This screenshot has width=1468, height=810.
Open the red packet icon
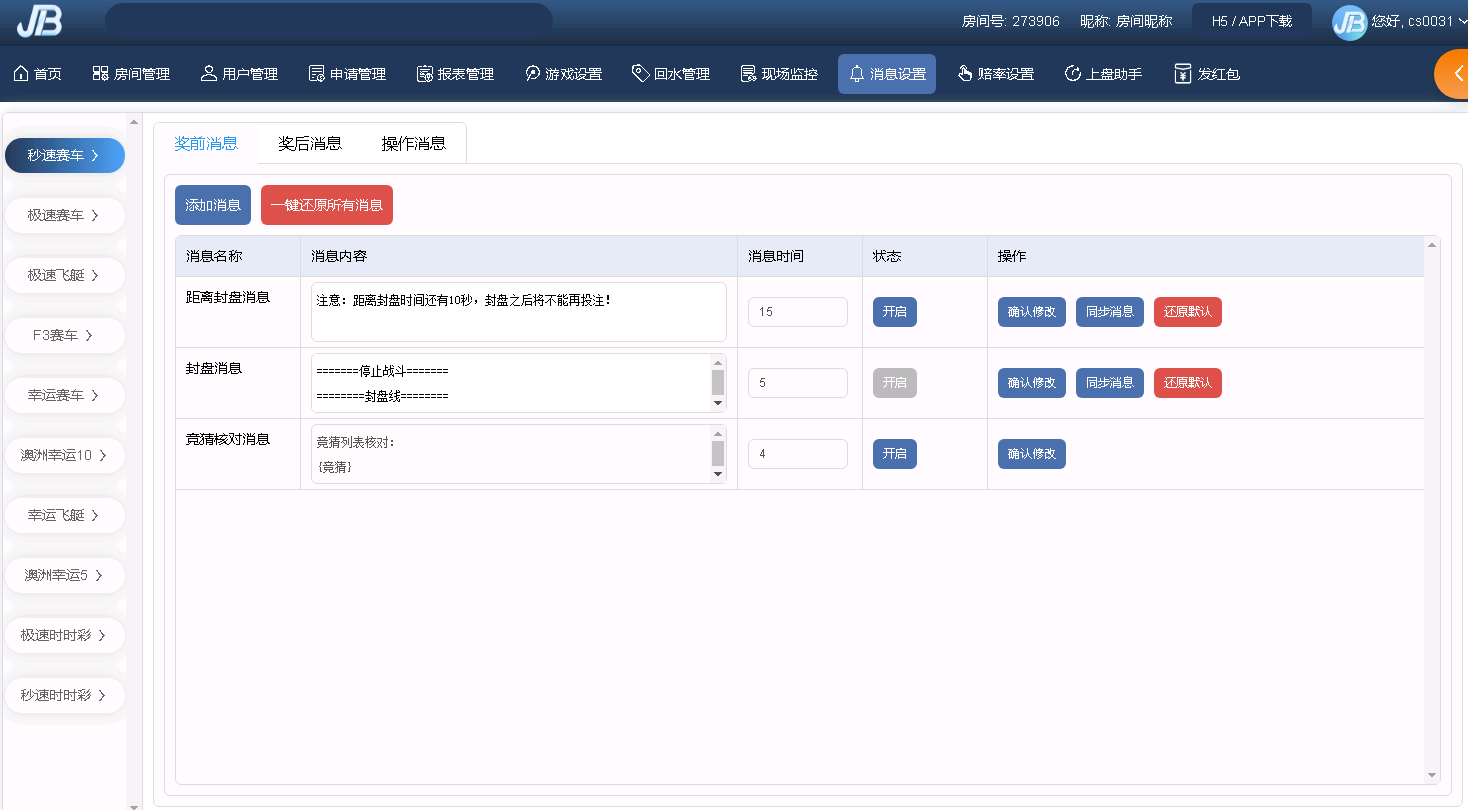(1183, 74)
